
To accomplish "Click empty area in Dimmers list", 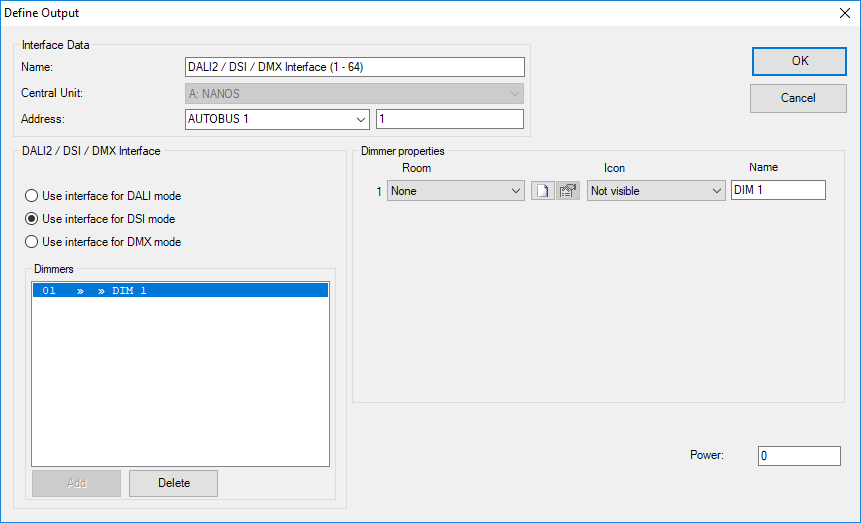I will (x=180, y=390).
